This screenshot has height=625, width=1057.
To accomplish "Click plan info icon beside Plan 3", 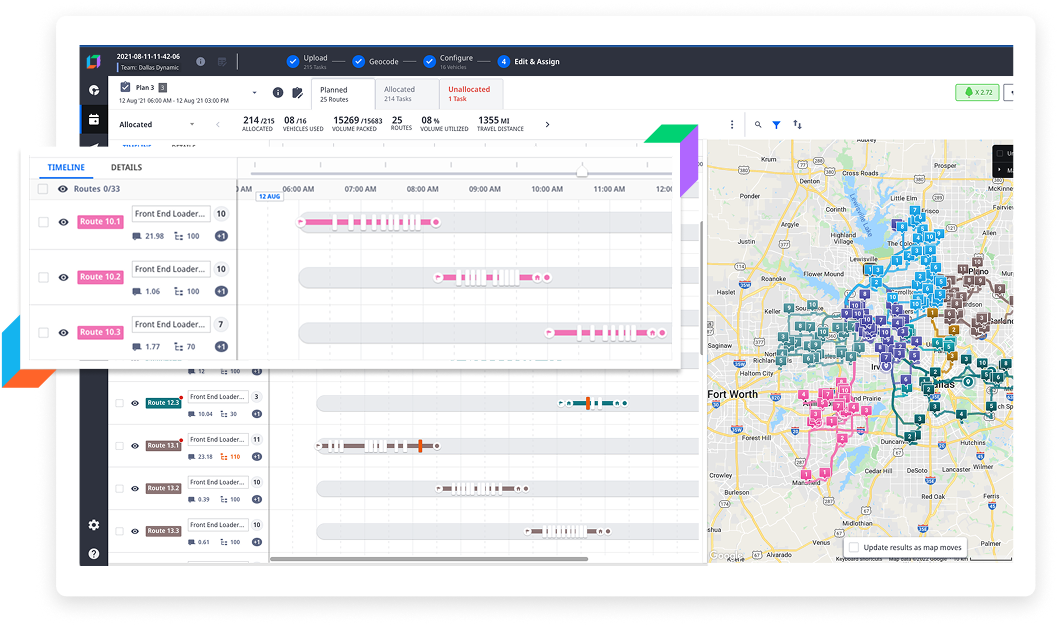I will tap(278, 92).
